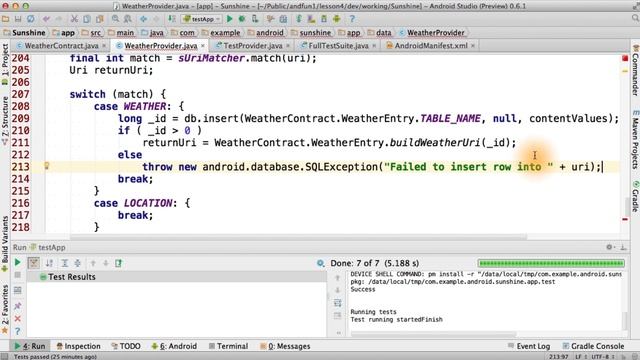The height and width of the screenshot is (360, 640).
Task: Click the Synchronize toolbar icon
Action: point(31,19)
